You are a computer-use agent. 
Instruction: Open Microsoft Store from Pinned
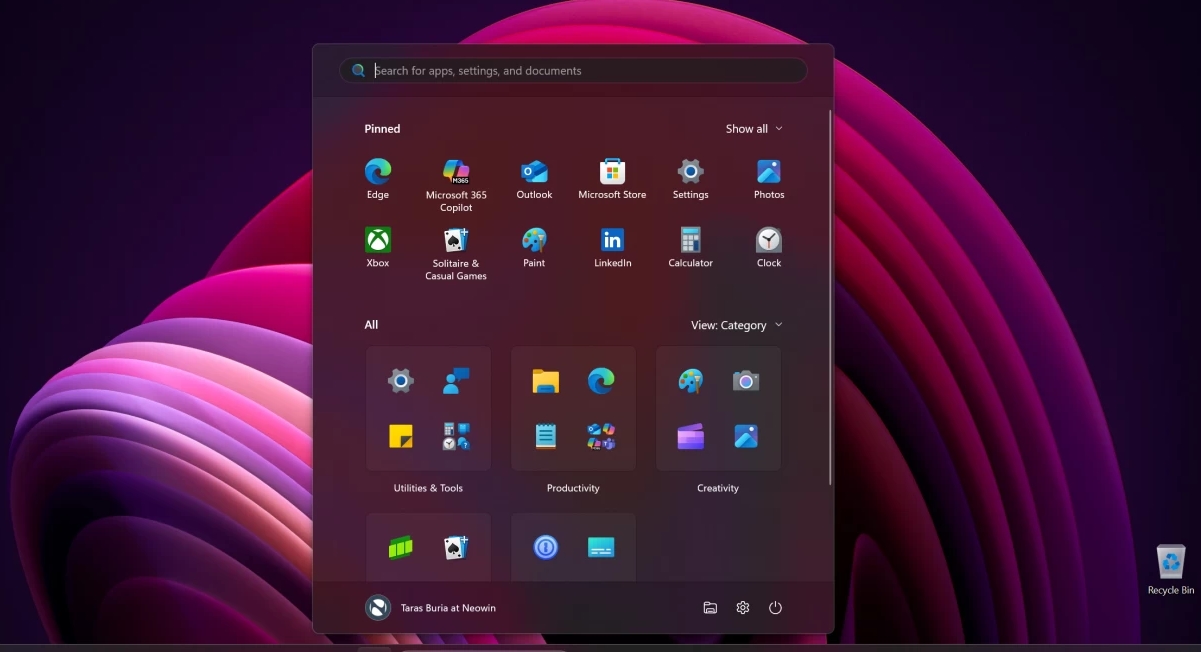[612, 179]
